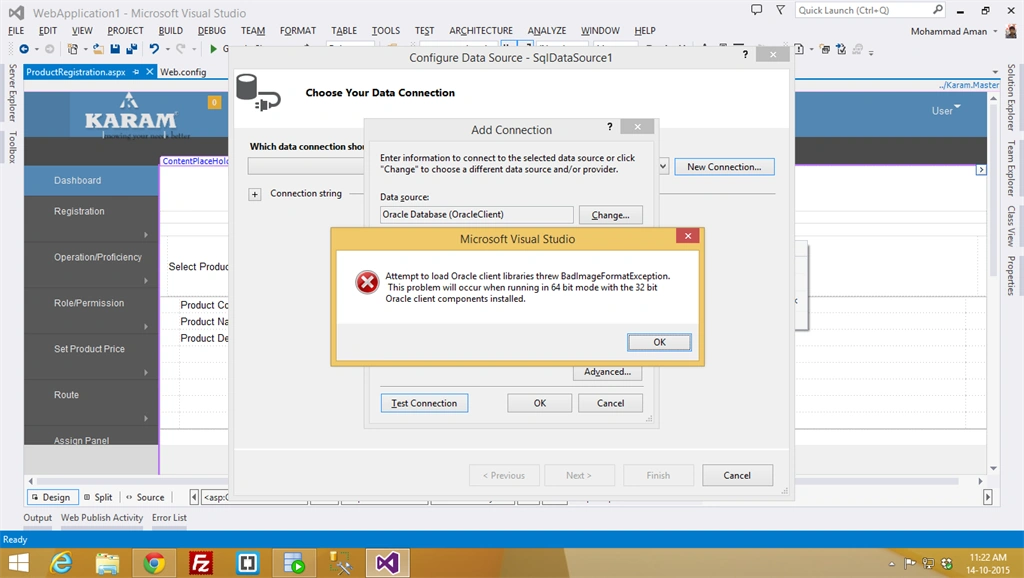Open the data connection dropdown arrow
1024x578 pixels.
coord(663,167)
